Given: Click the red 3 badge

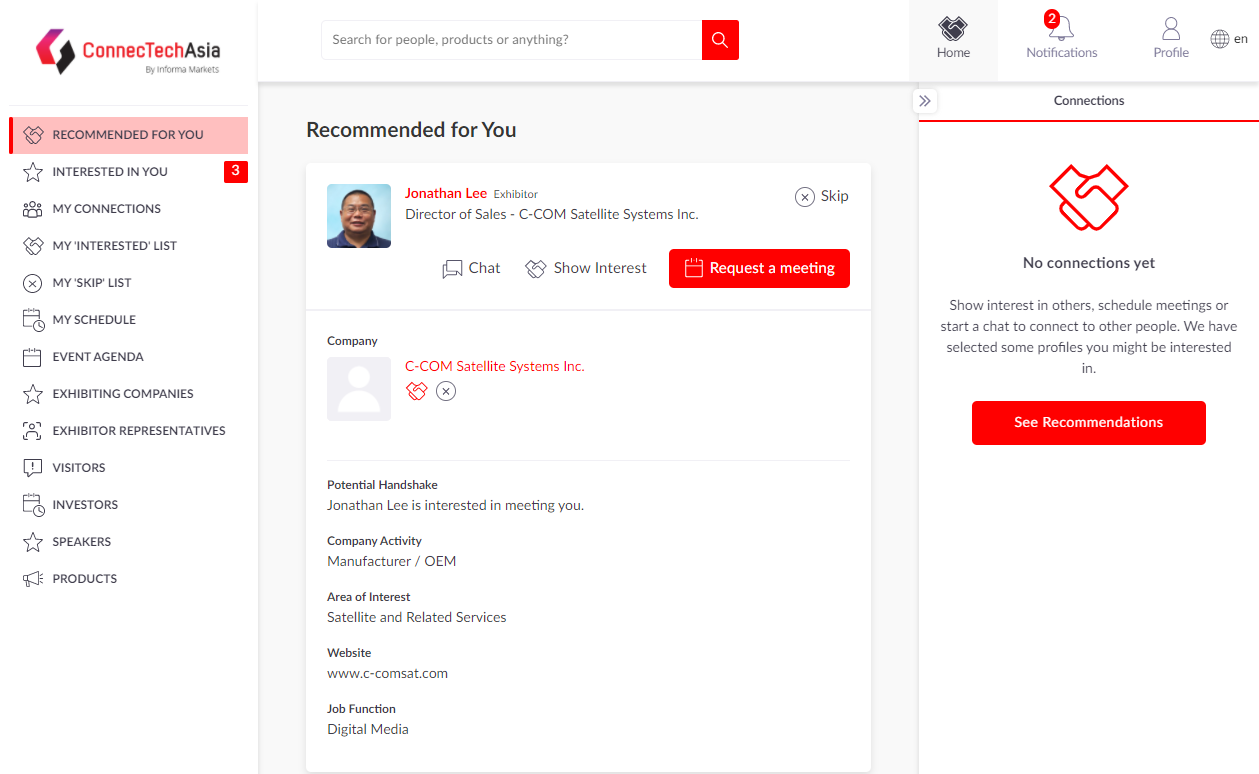Looking at the screenshot, I should click(x=235, y=172).
